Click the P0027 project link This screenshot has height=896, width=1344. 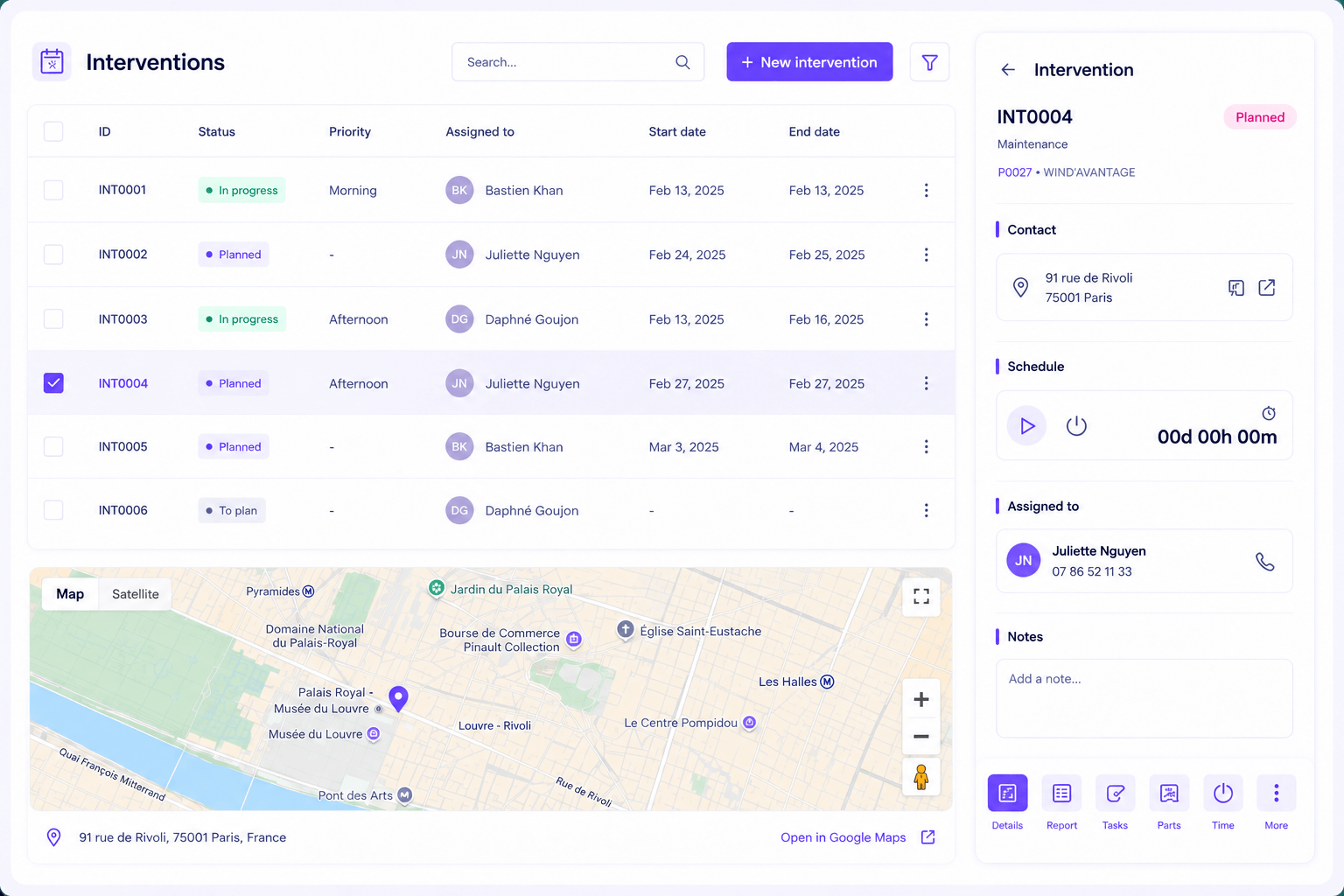click(x=1014, y=172)
